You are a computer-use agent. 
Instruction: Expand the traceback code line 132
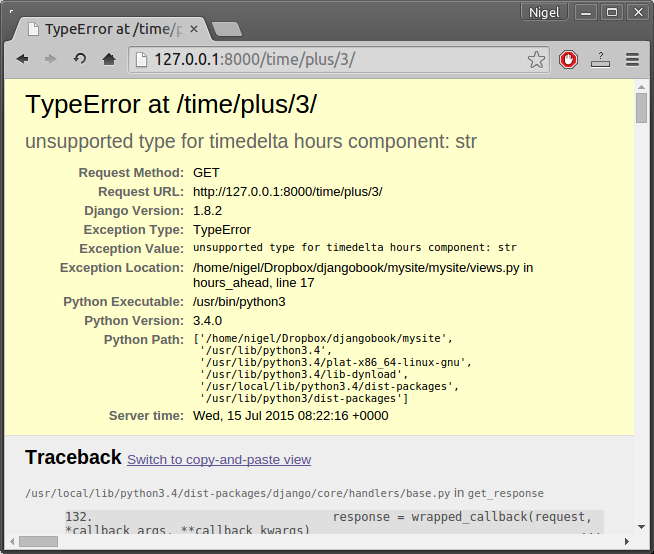tap(334, 522)
